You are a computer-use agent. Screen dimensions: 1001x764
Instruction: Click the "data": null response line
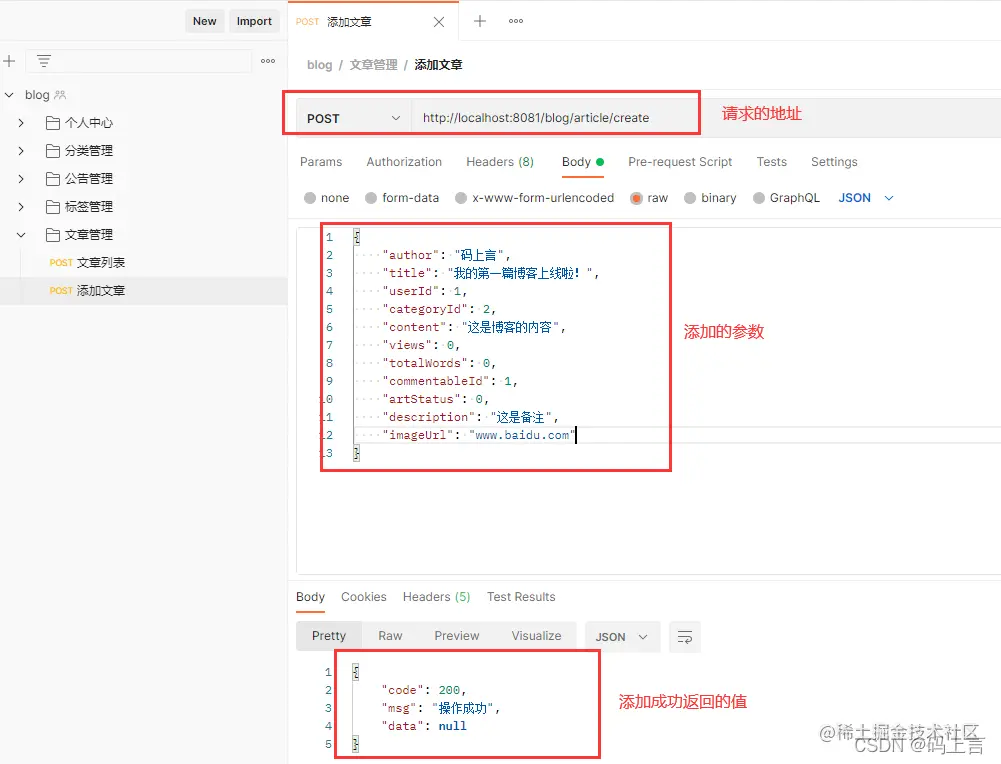(424, 726)
